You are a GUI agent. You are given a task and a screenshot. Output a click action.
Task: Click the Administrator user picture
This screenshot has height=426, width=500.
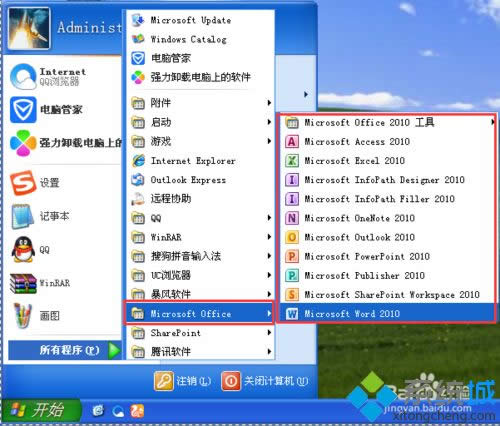(x=29, y=28)
